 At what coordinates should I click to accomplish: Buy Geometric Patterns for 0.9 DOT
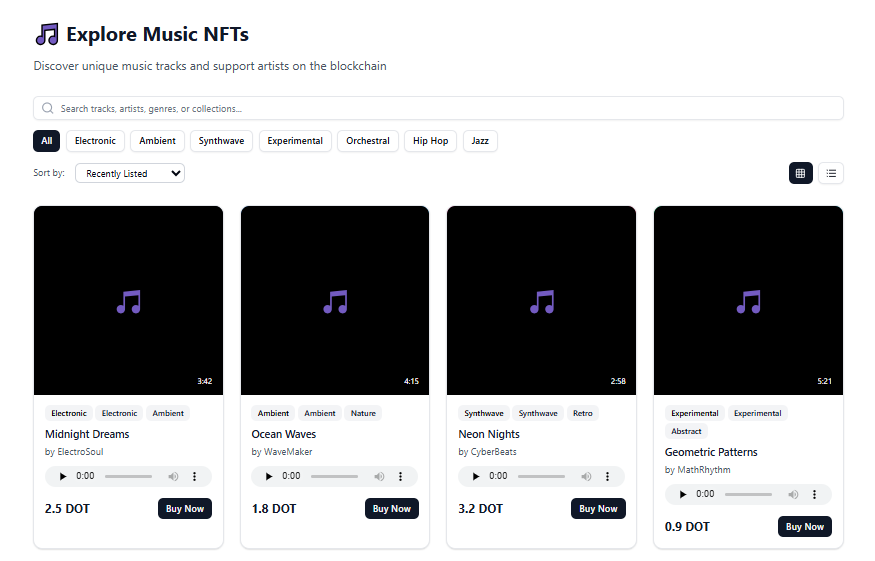[x=805, y=526]
